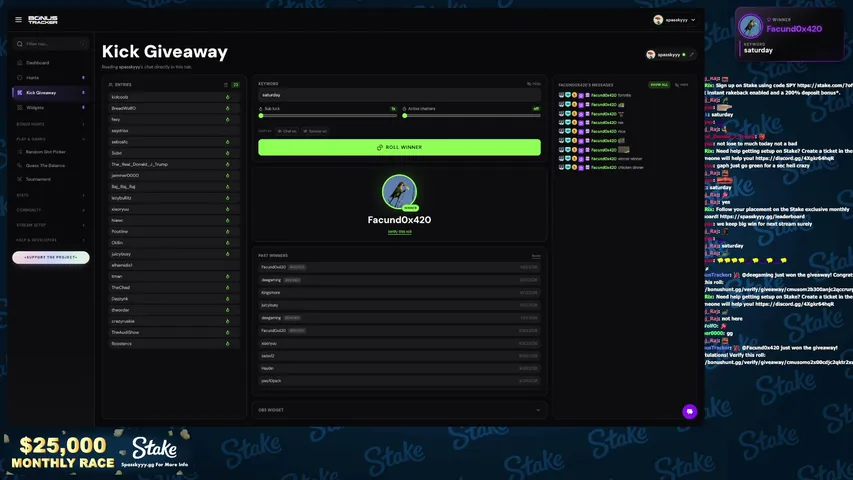Expand the Stats sidebar section
This screenshot has height=480, width=853.
[x=50, y=195]
